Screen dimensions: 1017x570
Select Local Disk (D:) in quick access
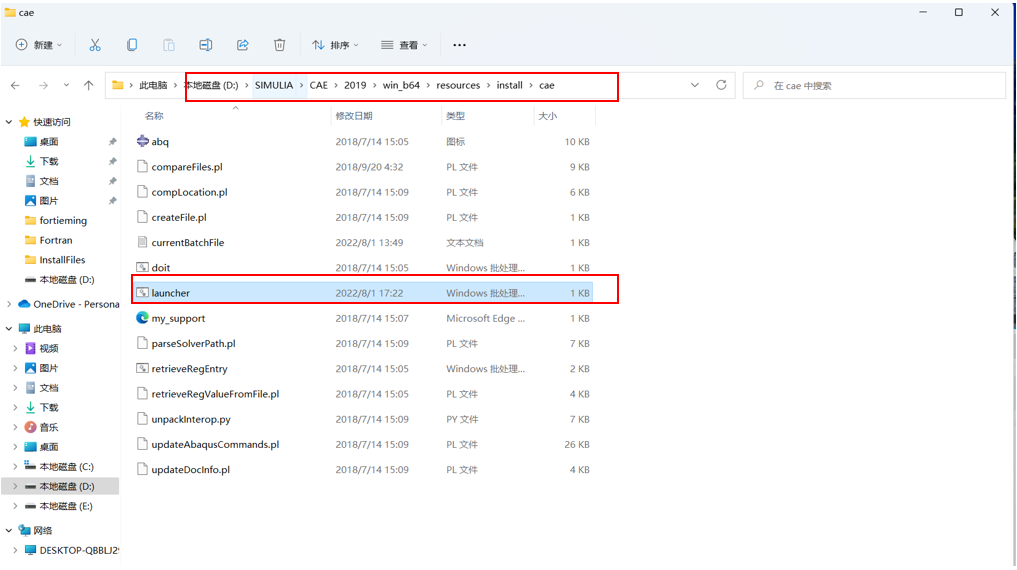point(60,279)
